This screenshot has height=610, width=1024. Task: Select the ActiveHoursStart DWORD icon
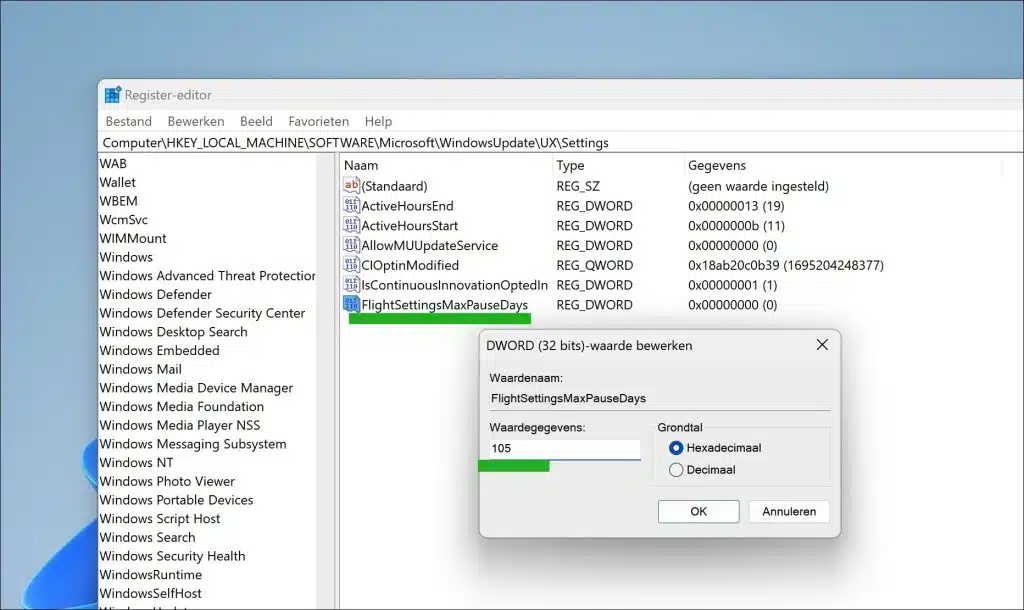click(x=351, y=225)
